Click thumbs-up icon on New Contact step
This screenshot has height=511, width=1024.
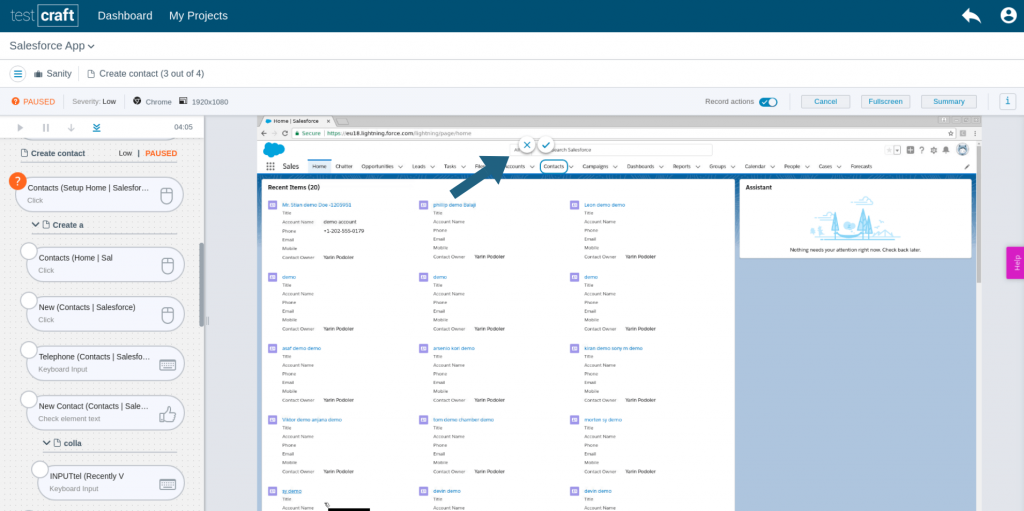coord(168,414)
